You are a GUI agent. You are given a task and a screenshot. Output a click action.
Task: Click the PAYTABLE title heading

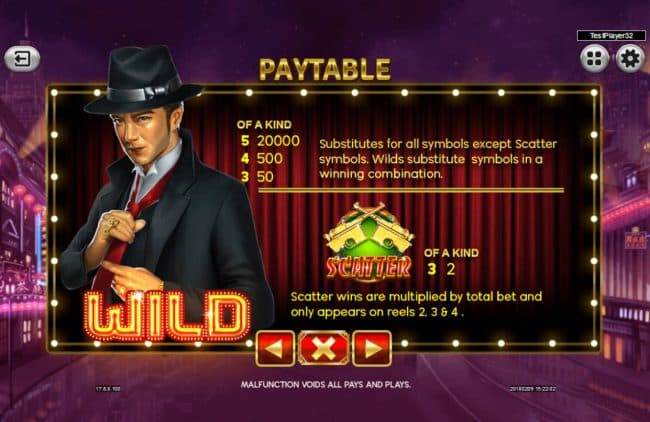pyautogui.click(x=325, y=69)
